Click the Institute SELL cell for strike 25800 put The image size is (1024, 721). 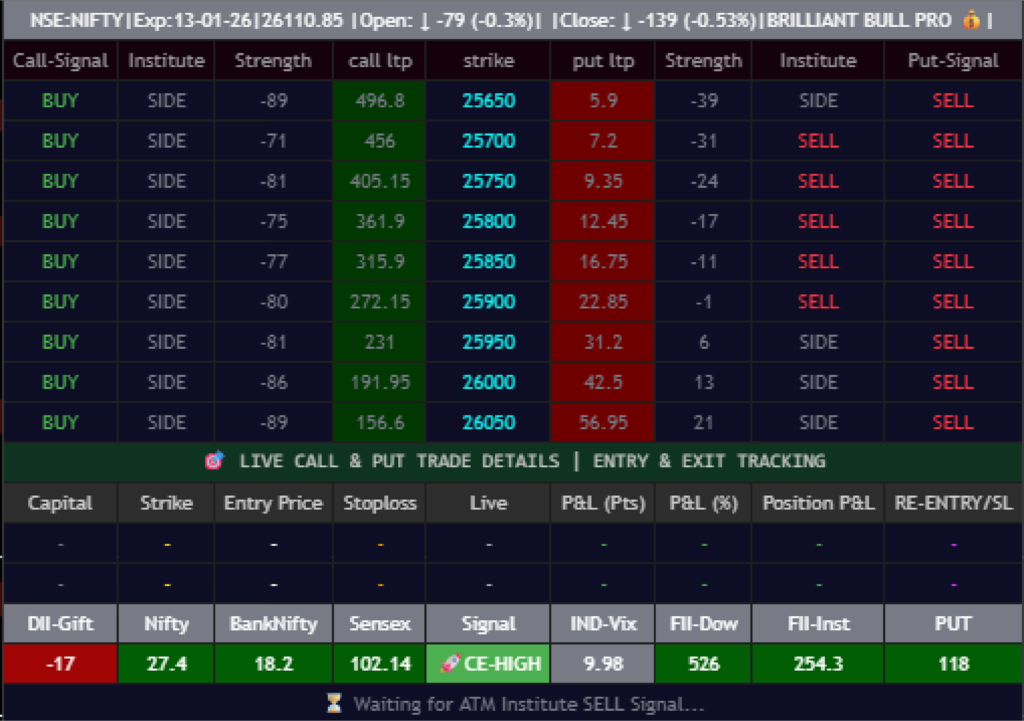(x=818, y=221)
